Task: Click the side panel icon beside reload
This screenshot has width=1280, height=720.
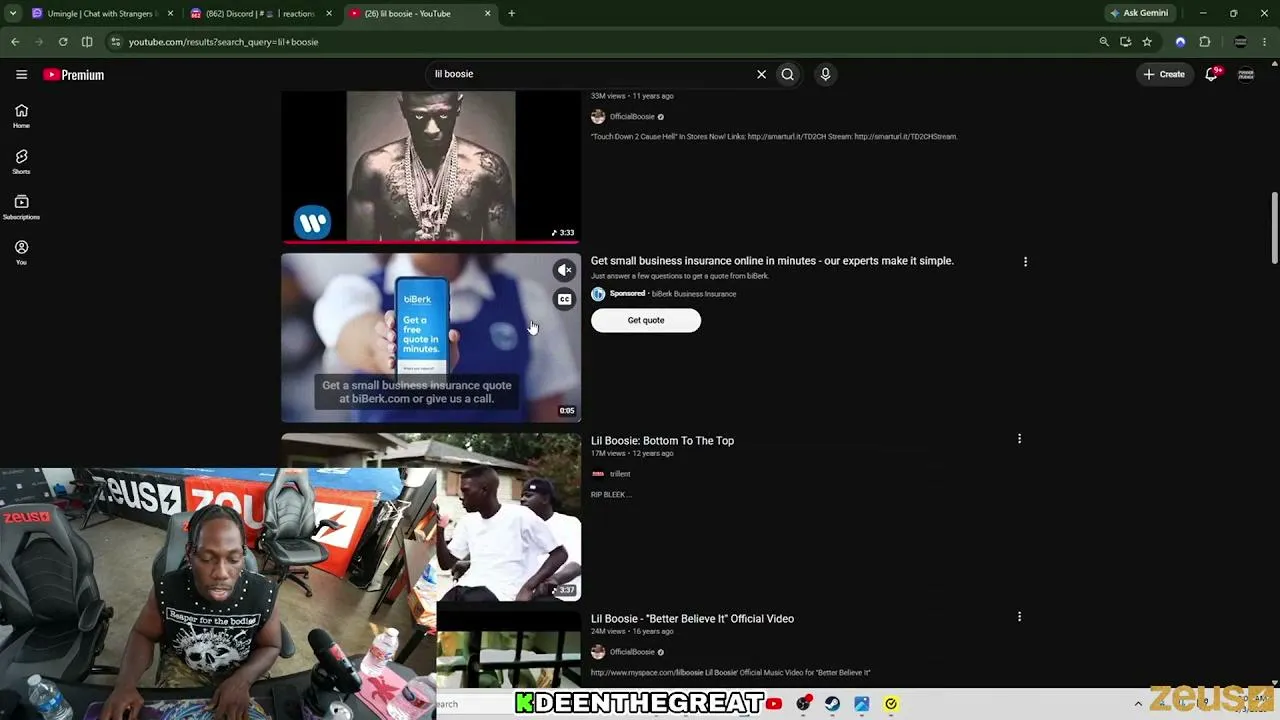Action: tap(87, 42)
